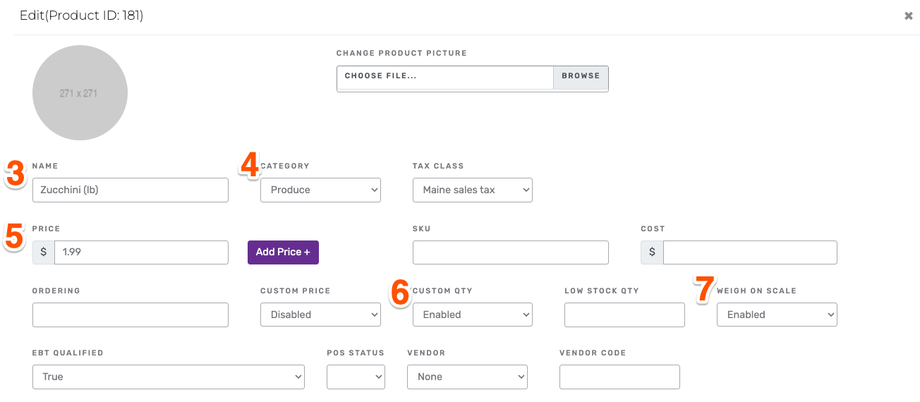Click the 271 x 271 product picture placeholder

[80, 92]
